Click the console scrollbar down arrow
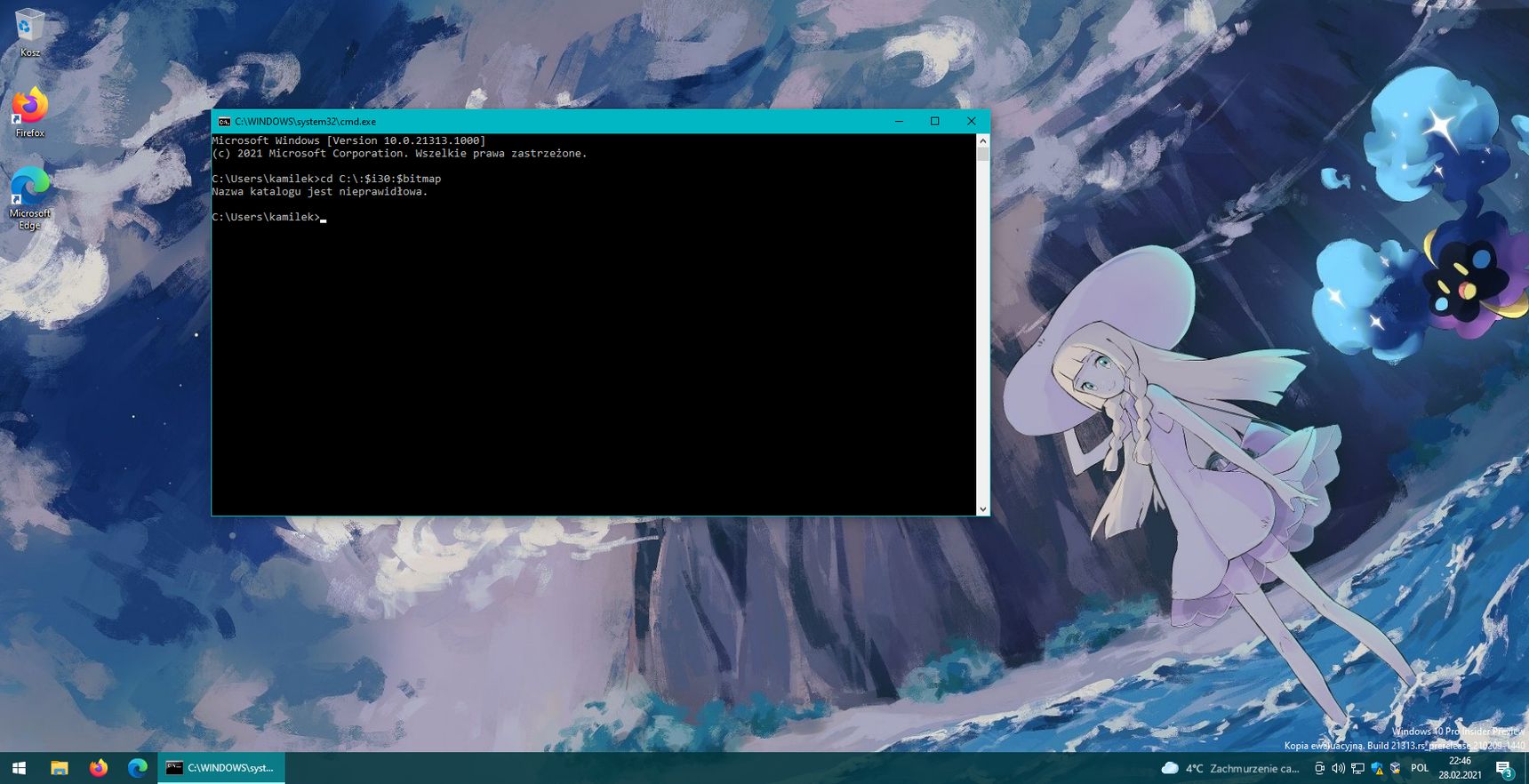Viewport: 1529px width, 784px height. [982, 509]
